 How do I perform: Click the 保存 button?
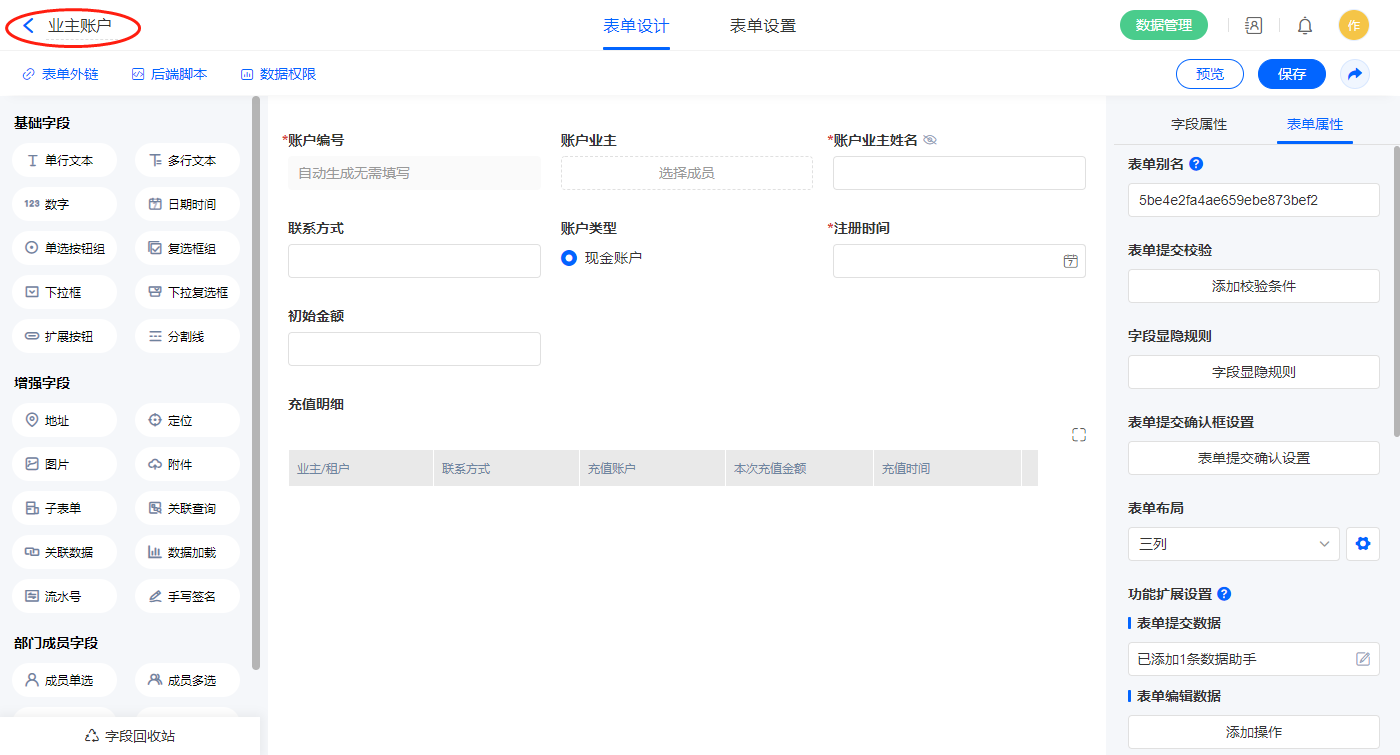tap(1291, 74)
